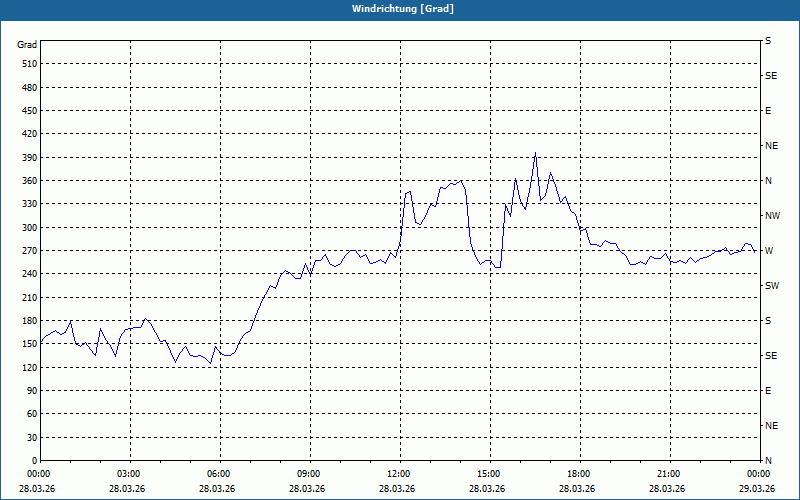Click the "Windrichtung [Grad]" chart title

click(399, 8)
